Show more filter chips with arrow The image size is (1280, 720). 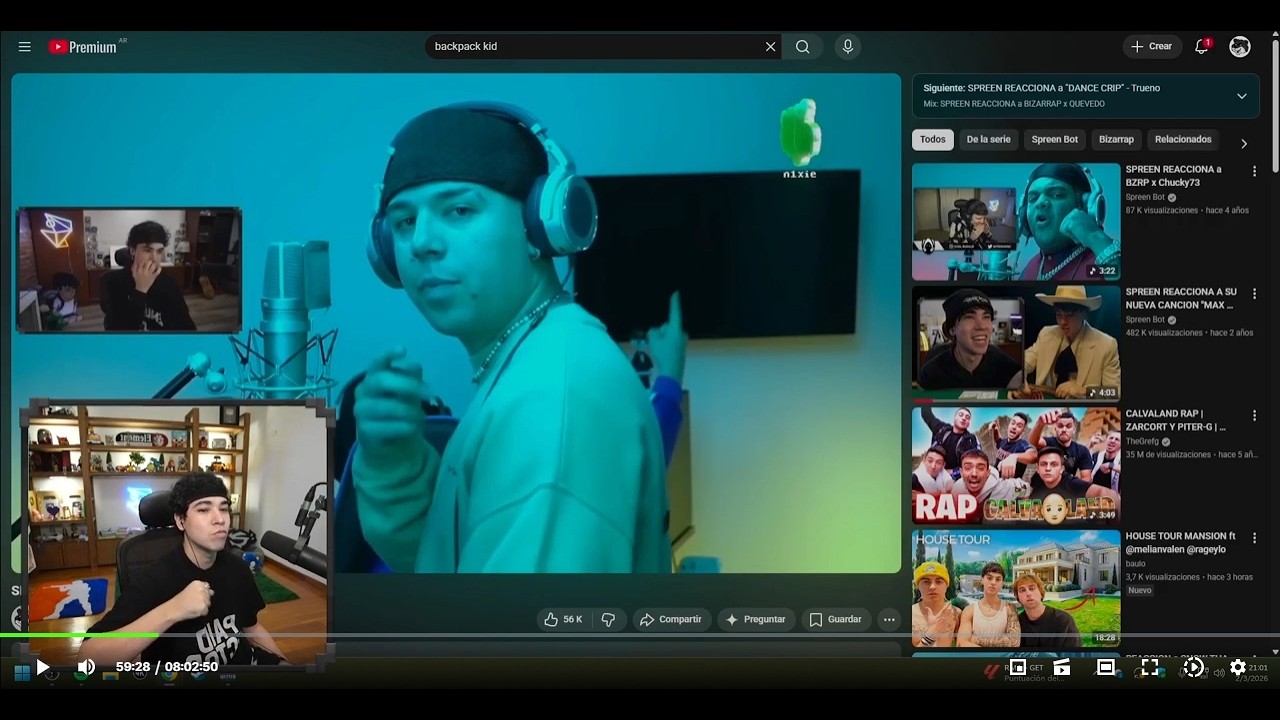tap(1244, 143)
